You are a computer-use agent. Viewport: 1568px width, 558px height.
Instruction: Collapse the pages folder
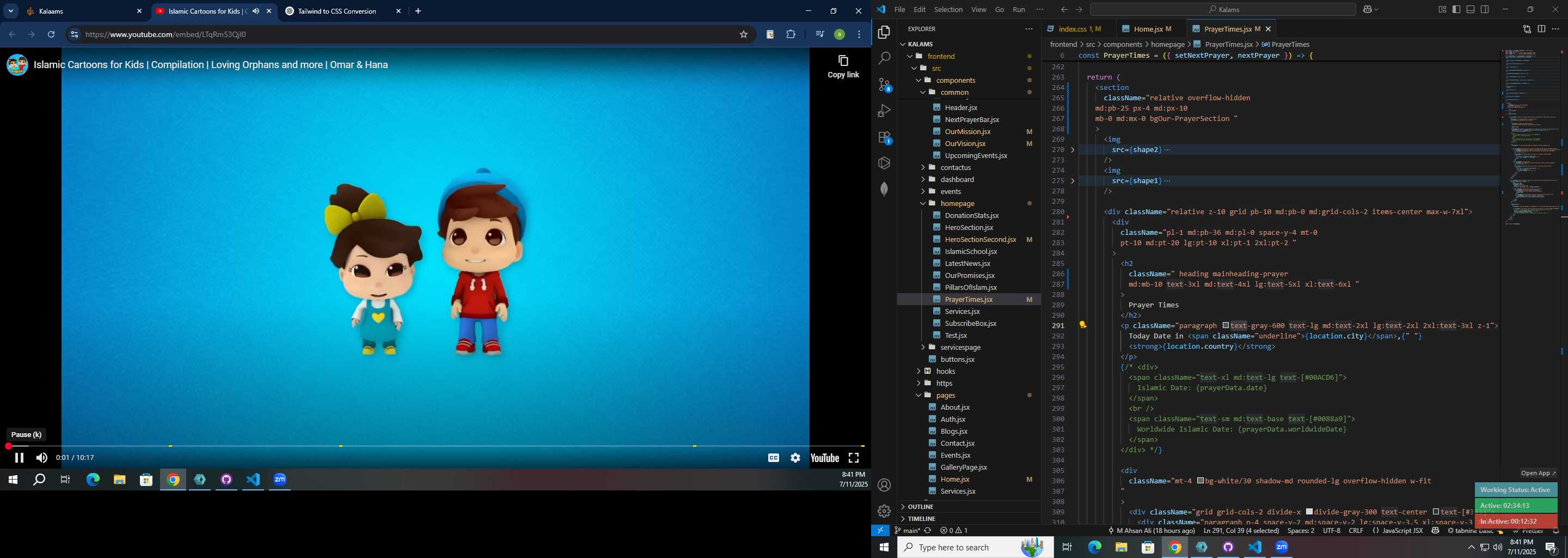coord(946,396)
